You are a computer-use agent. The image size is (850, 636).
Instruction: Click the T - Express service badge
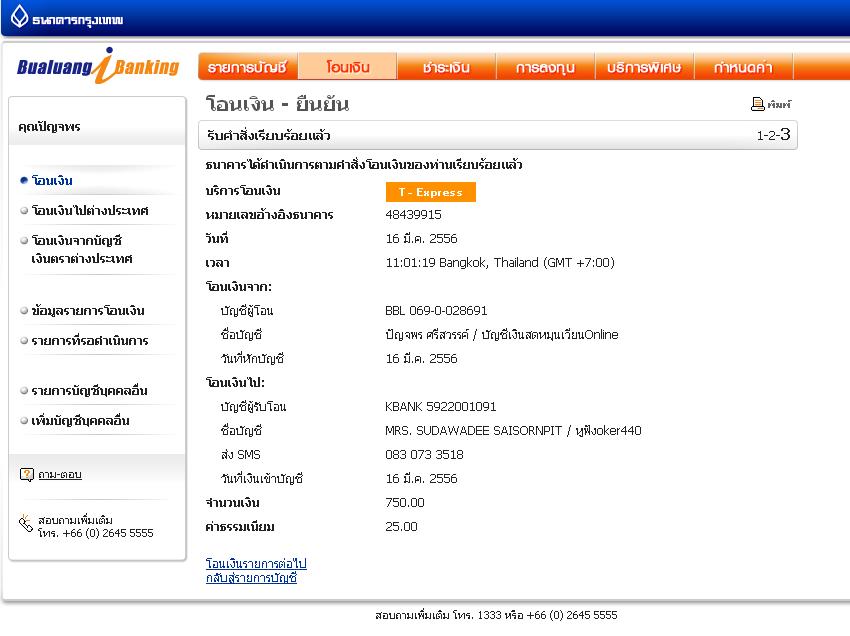[430, 192]
